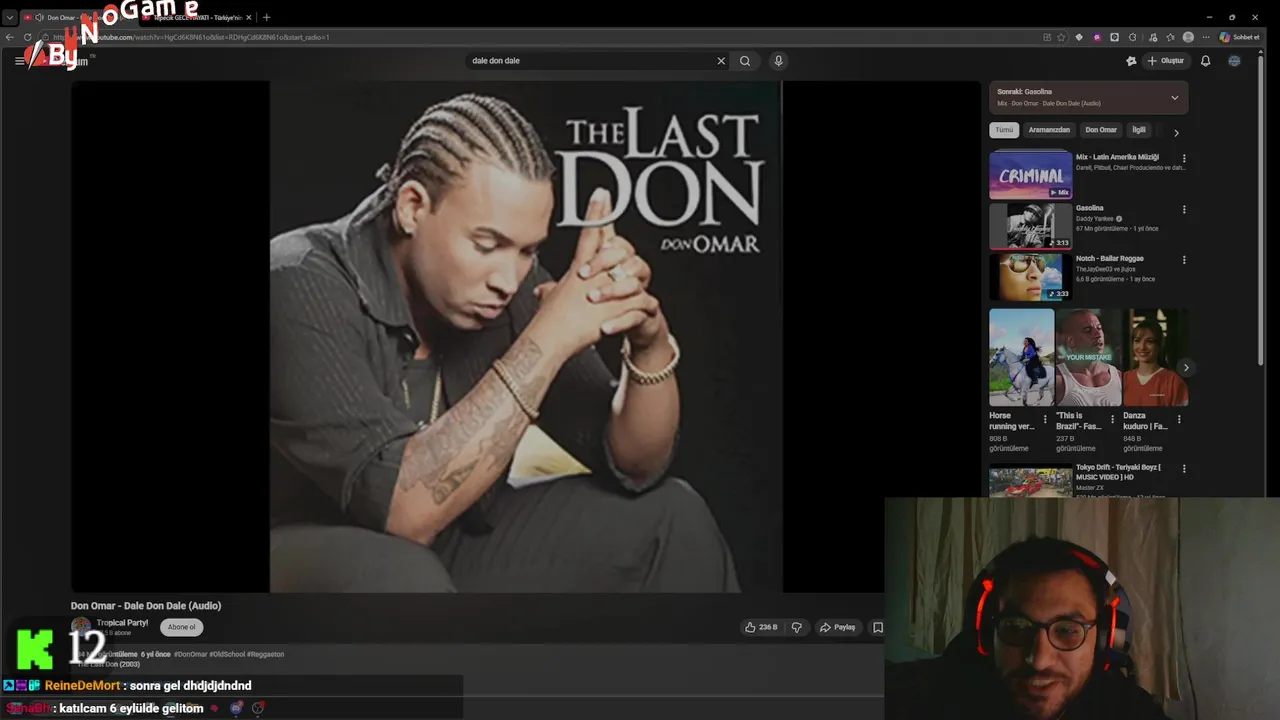Clear the search box with the X icon
The width and height of the screenshot is (1280, 720).
pos(721,61)
